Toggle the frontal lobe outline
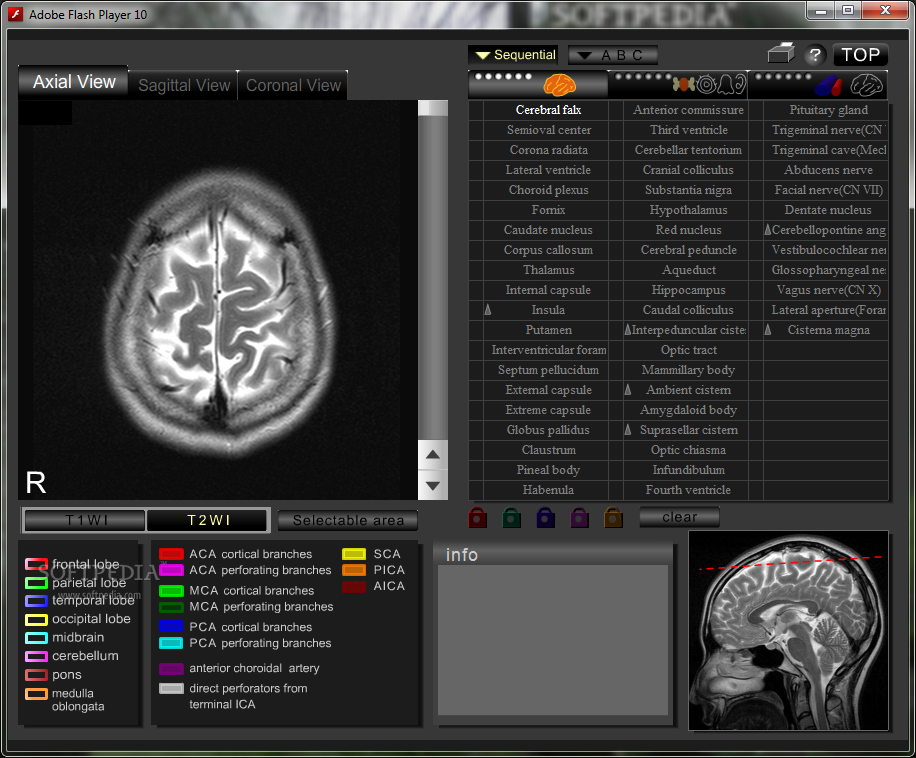The height and width of the screenshot is (758, 916). [36, 564]
